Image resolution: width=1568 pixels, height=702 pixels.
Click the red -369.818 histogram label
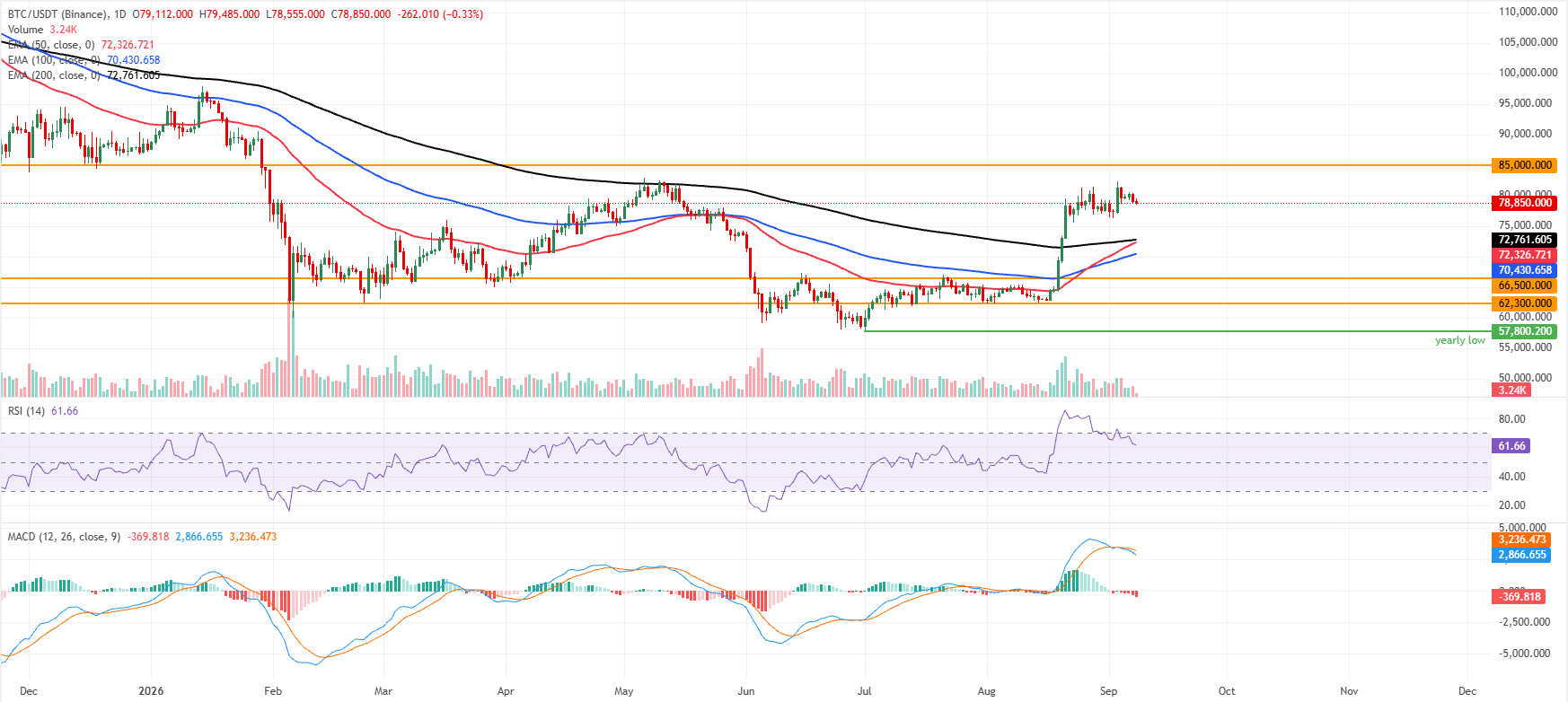pos(1519,597)
